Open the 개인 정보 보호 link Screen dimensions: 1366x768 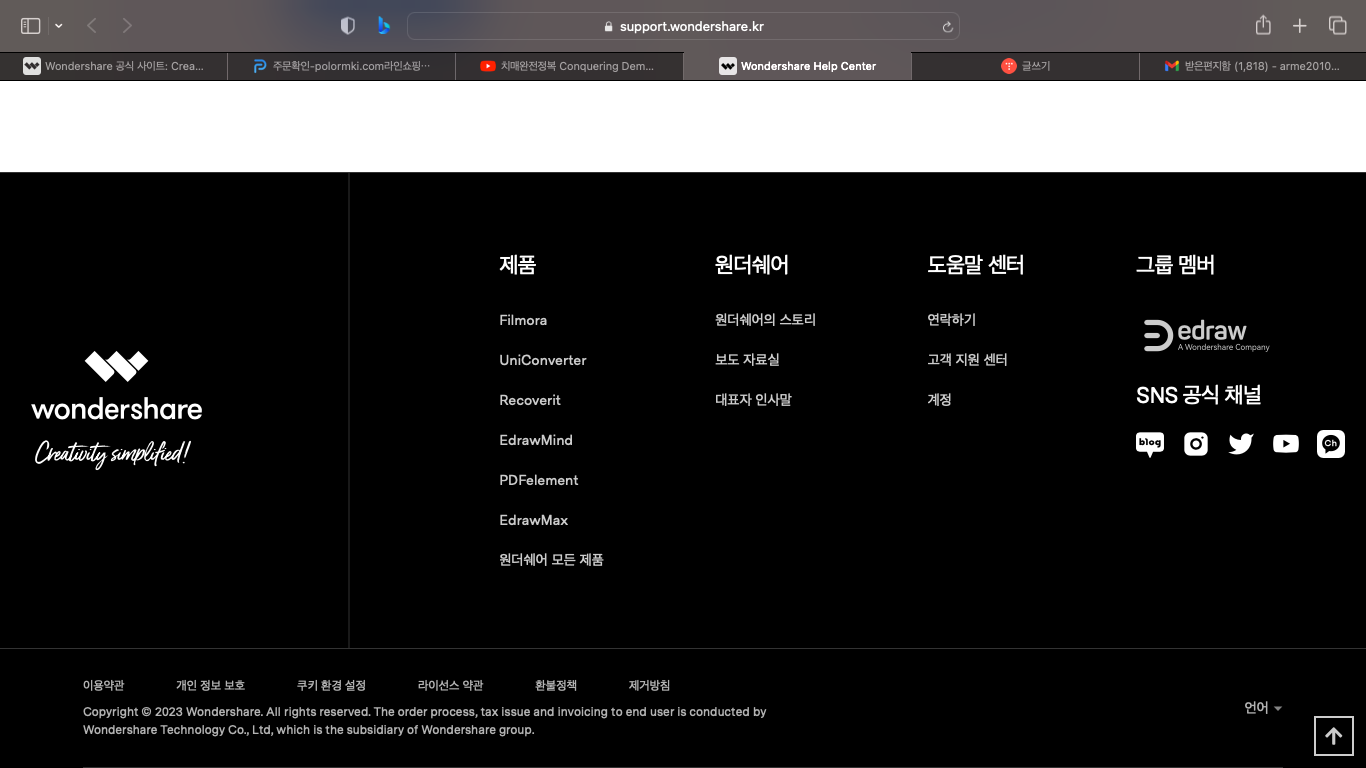pyautogui.click(x=210, y=685)
